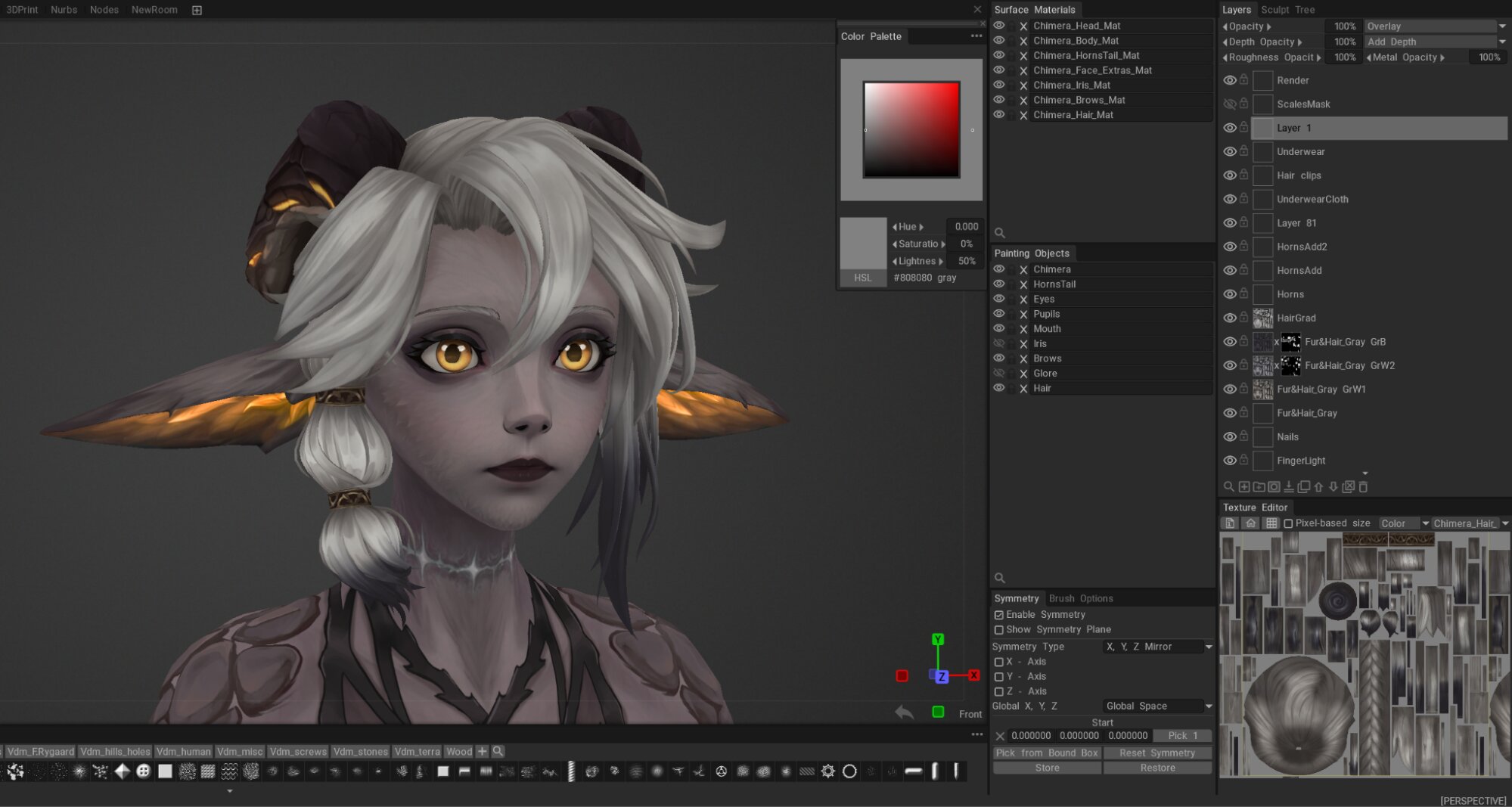Viewport: 1512px width, 807px height.
Task: Open the Color Palette options menu
Action: click(976, 36)
